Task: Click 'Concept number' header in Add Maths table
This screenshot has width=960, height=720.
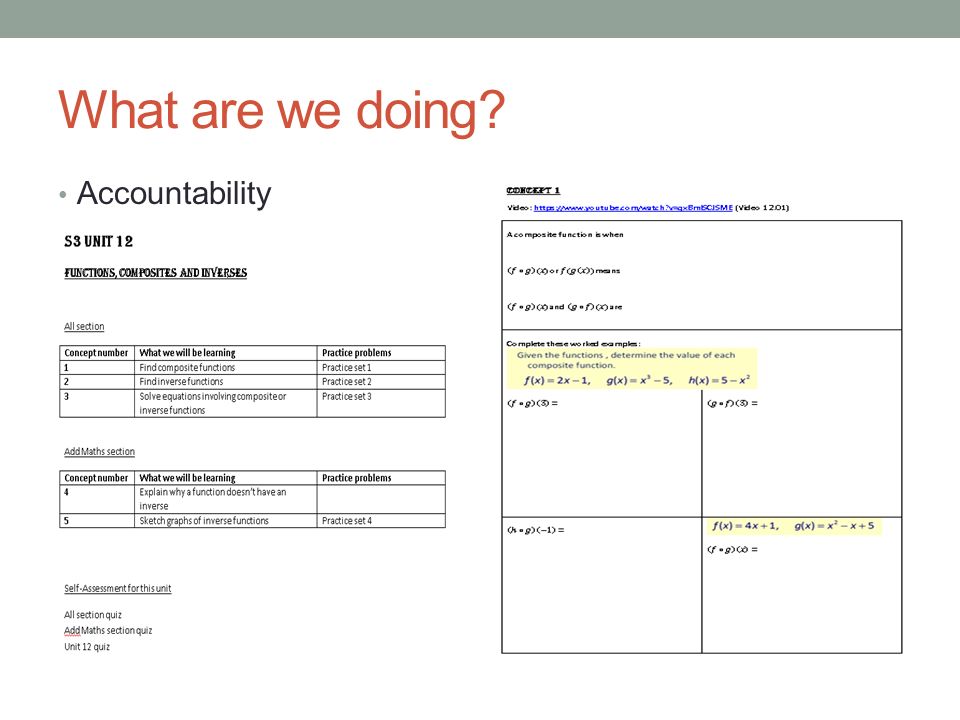Action: (x=96, y=478)
